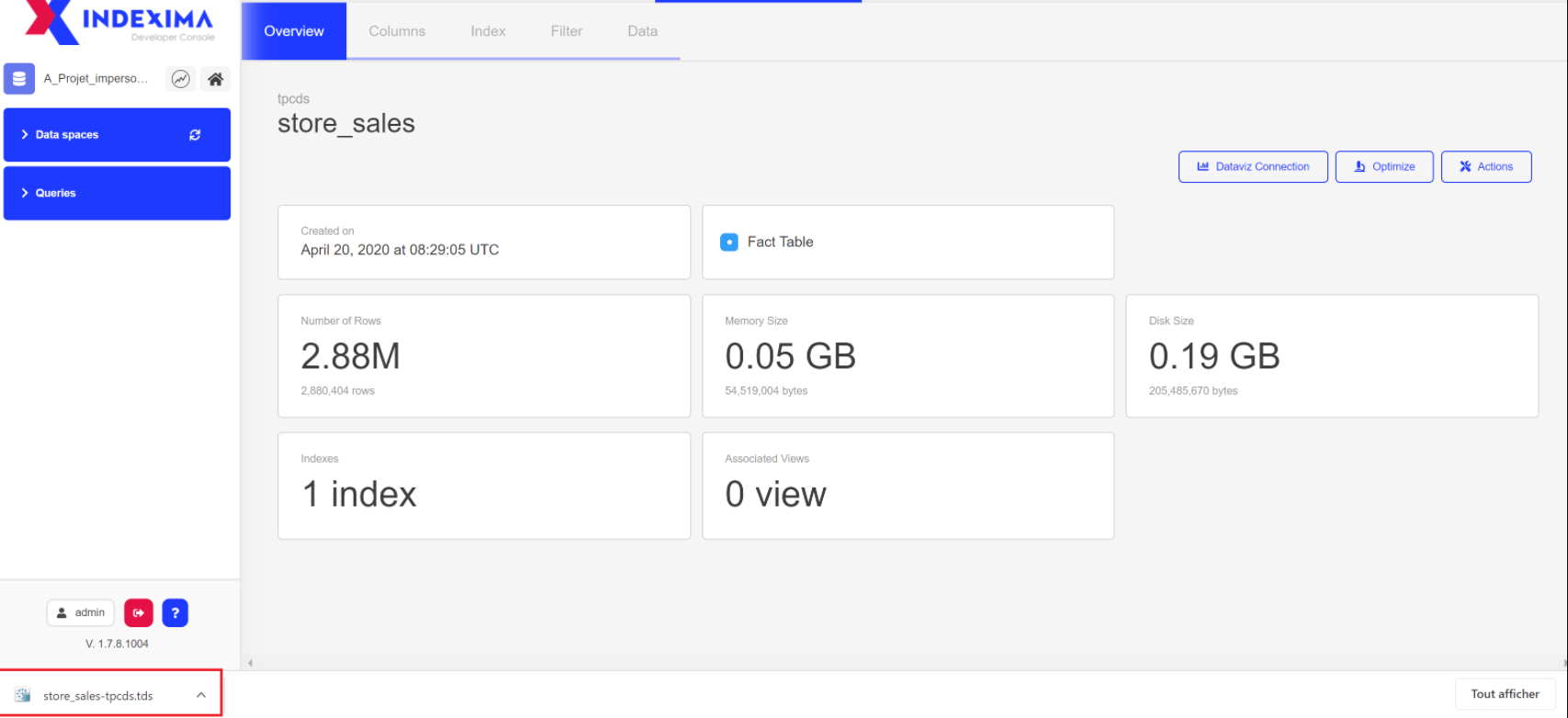Click the Fact Table label

780,242
